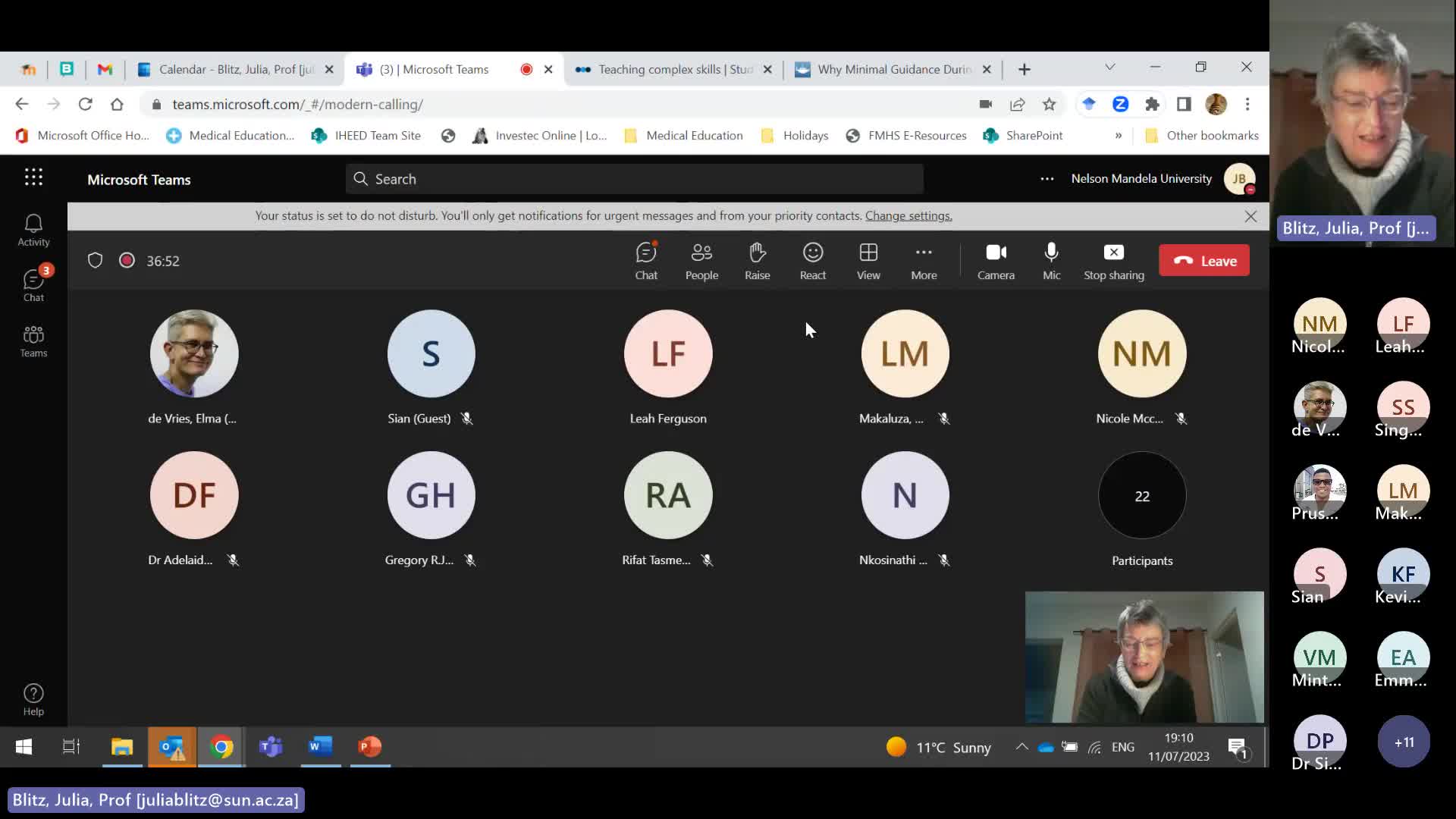Open the View layout options
The width and height of the screenshot is (1456, 819).
click(868, 260)
